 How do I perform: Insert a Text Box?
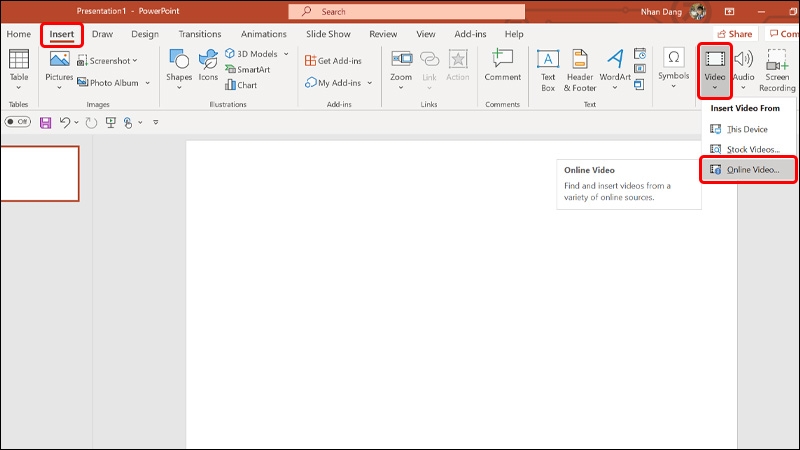click(548, 71)
